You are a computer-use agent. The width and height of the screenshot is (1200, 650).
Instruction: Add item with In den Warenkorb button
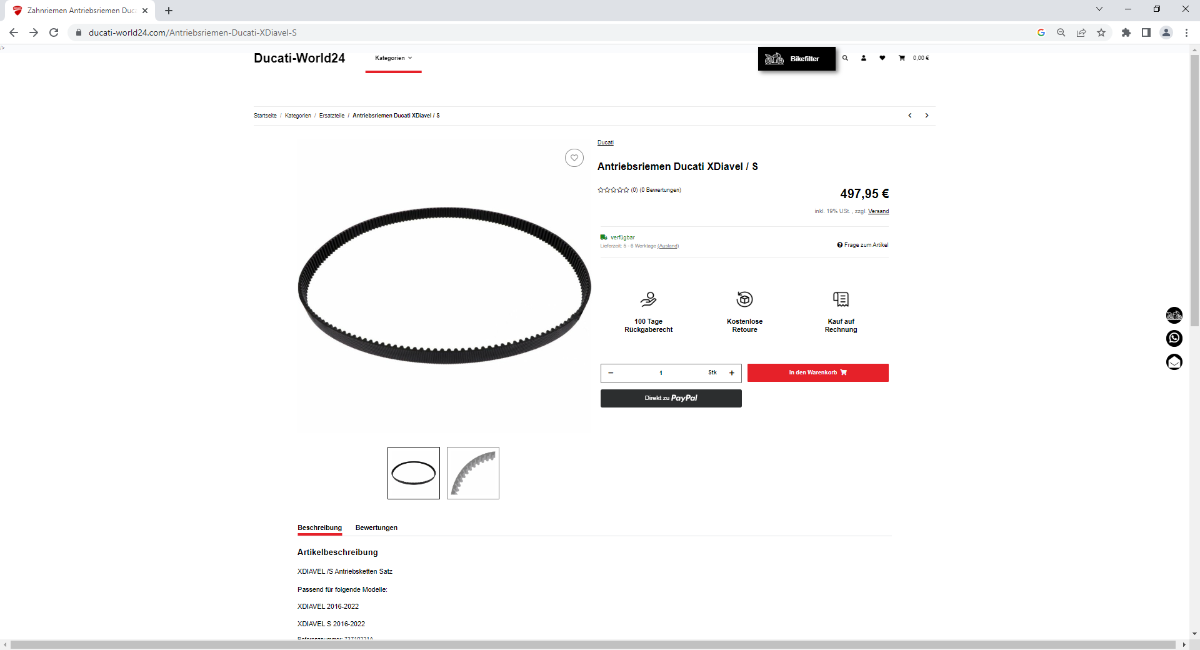[x=818, y=373]
